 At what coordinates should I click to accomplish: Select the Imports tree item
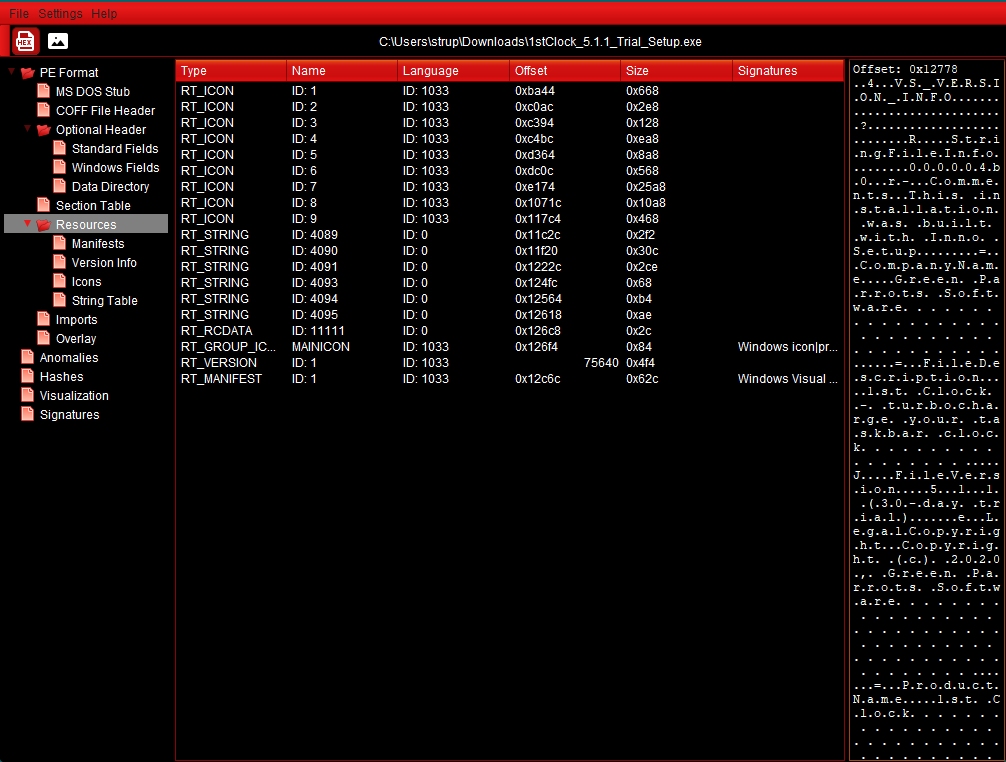pyautogui.click(x=76, y=319)
